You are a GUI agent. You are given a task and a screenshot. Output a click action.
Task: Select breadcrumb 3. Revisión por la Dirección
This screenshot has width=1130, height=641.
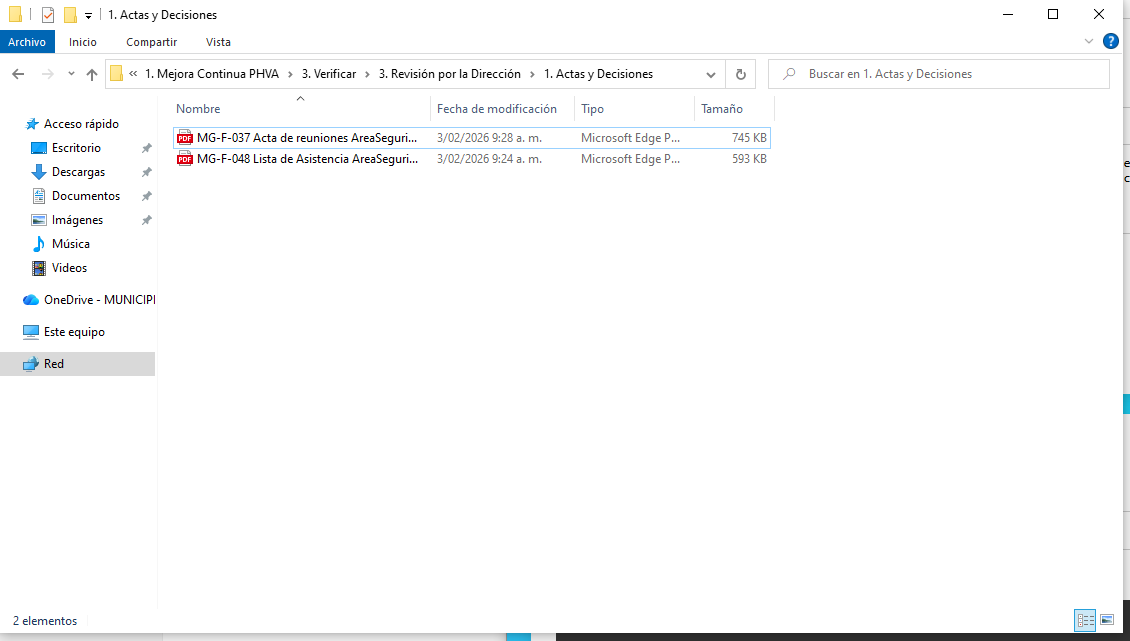pyautogui.click(x=450, y=74)
